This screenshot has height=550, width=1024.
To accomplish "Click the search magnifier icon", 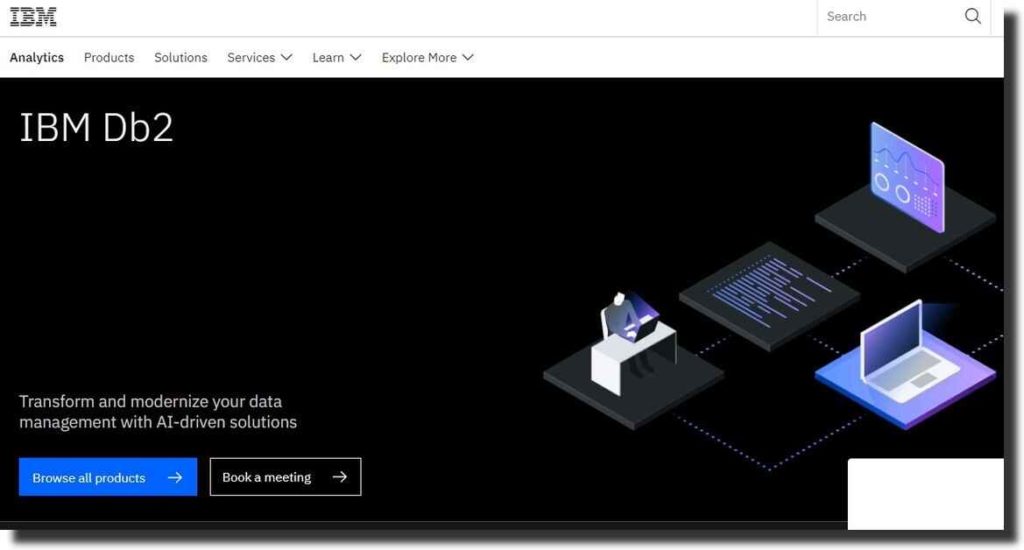I will pyautogui.click(x=972, y=16).
